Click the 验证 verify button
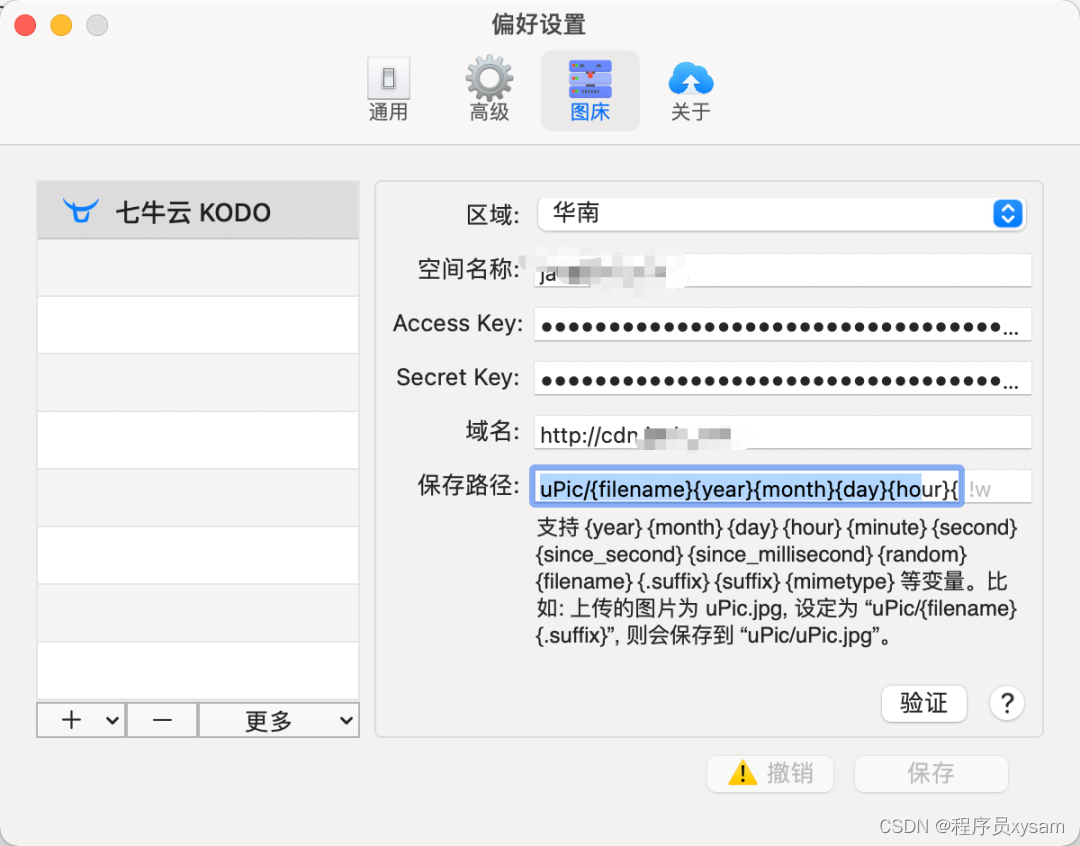The height and width of the screenshot is (846, 1080). pos(924,703)
